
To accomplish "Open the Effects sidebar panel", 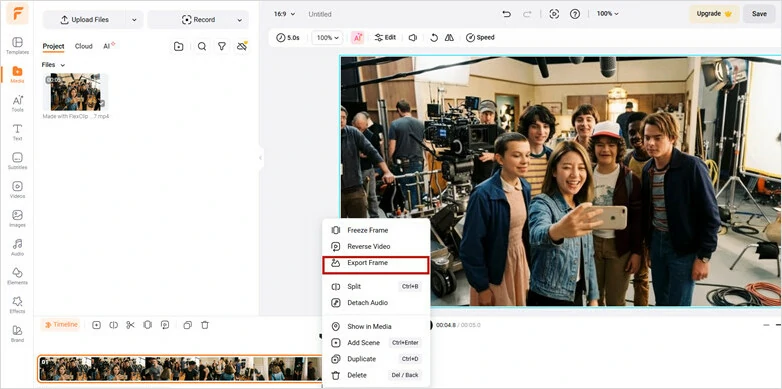I will point(17,305).
